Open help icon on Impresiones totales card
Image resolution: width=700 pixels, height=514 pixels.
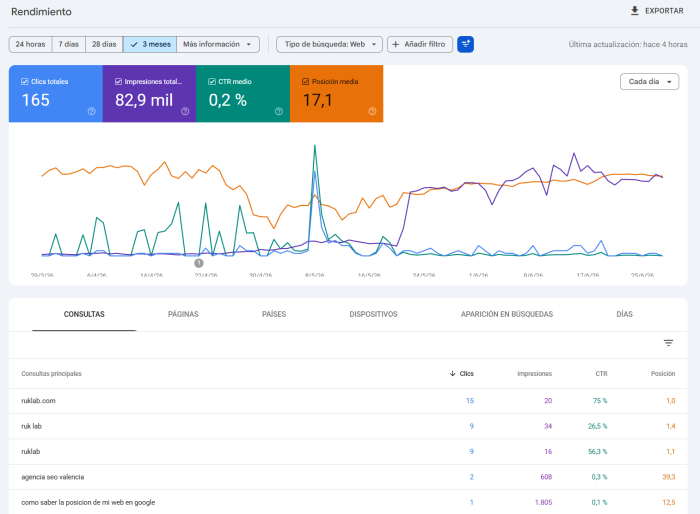click(x=185, y=111)
